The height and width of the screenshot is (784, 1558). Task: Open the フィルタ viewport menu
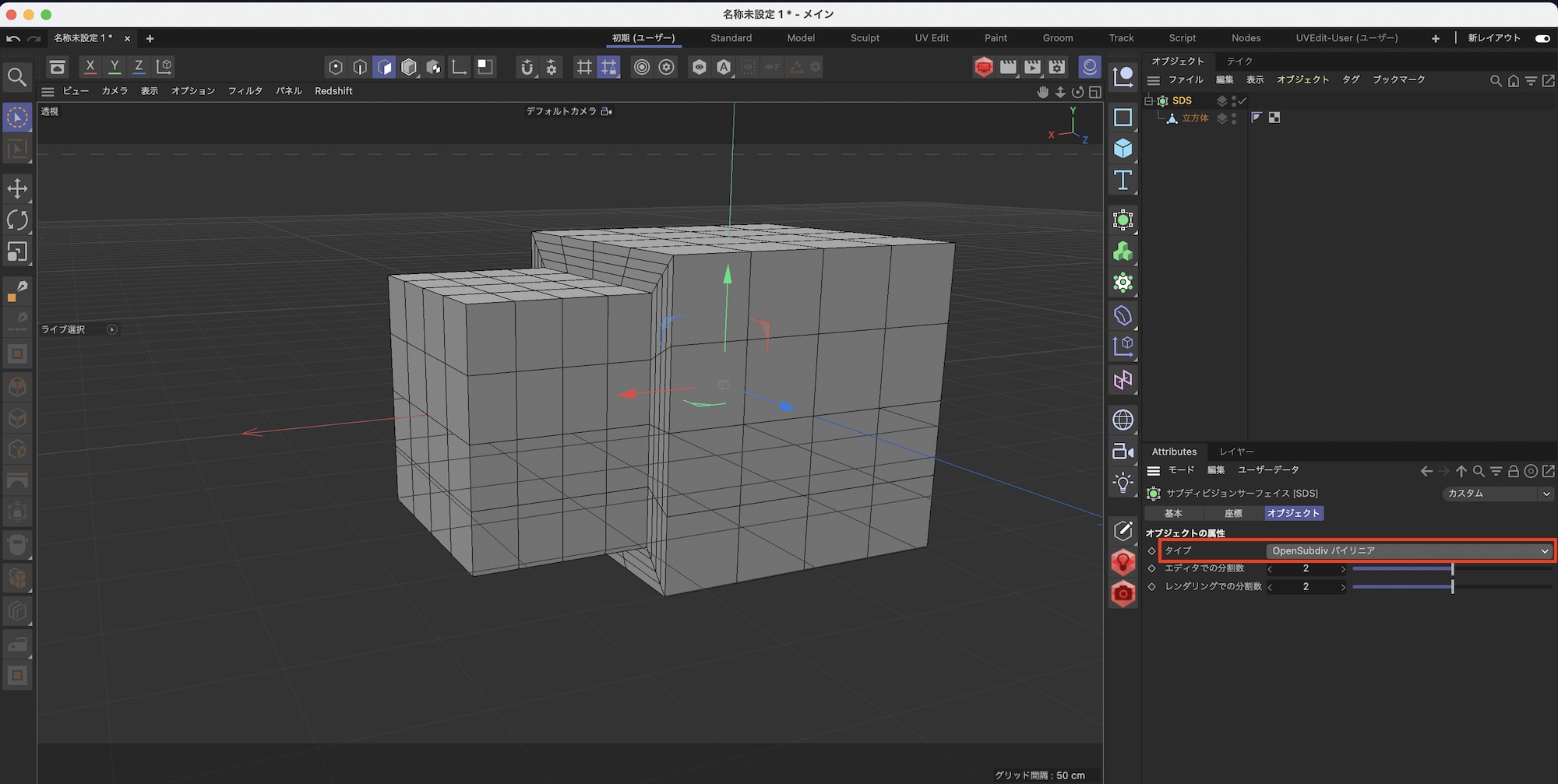245,91
